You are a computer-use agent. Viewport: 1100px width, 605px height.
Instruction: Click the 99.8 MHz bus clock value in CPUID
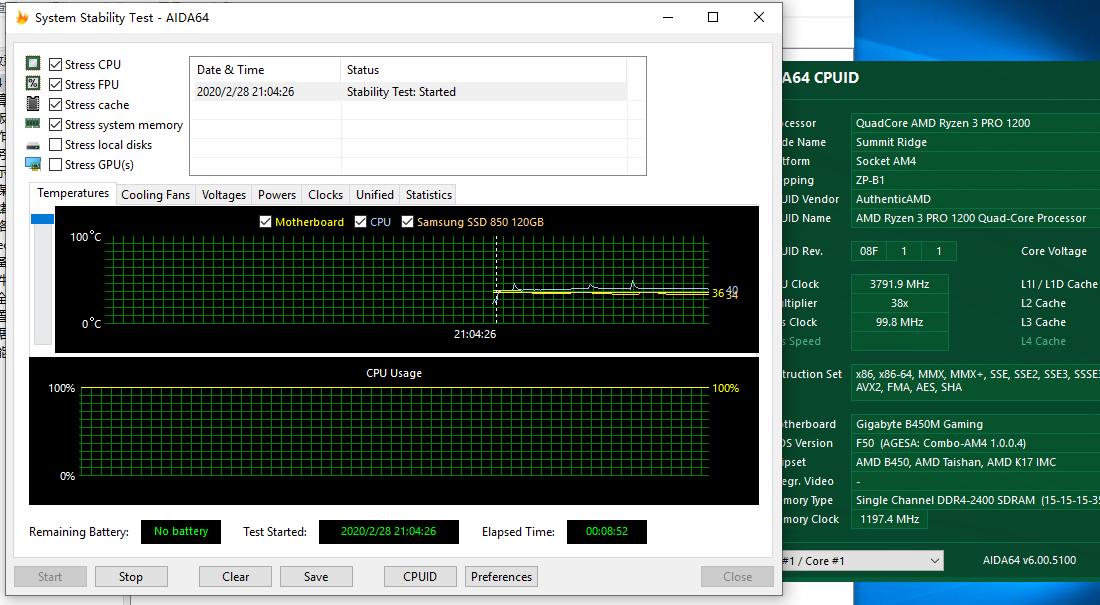tap(899, 322)
